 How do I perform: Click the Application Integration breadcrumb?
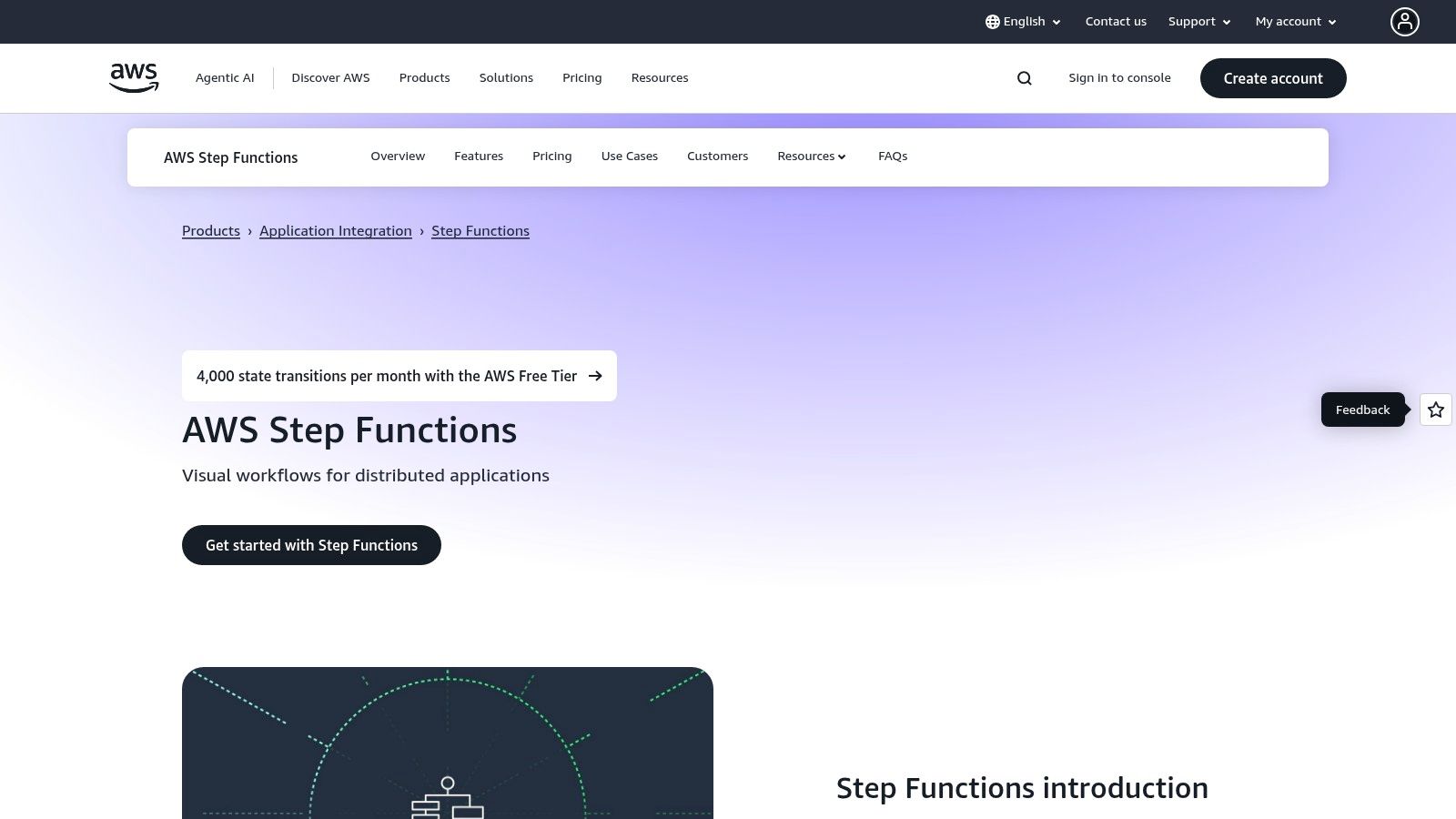coord(336,231)
